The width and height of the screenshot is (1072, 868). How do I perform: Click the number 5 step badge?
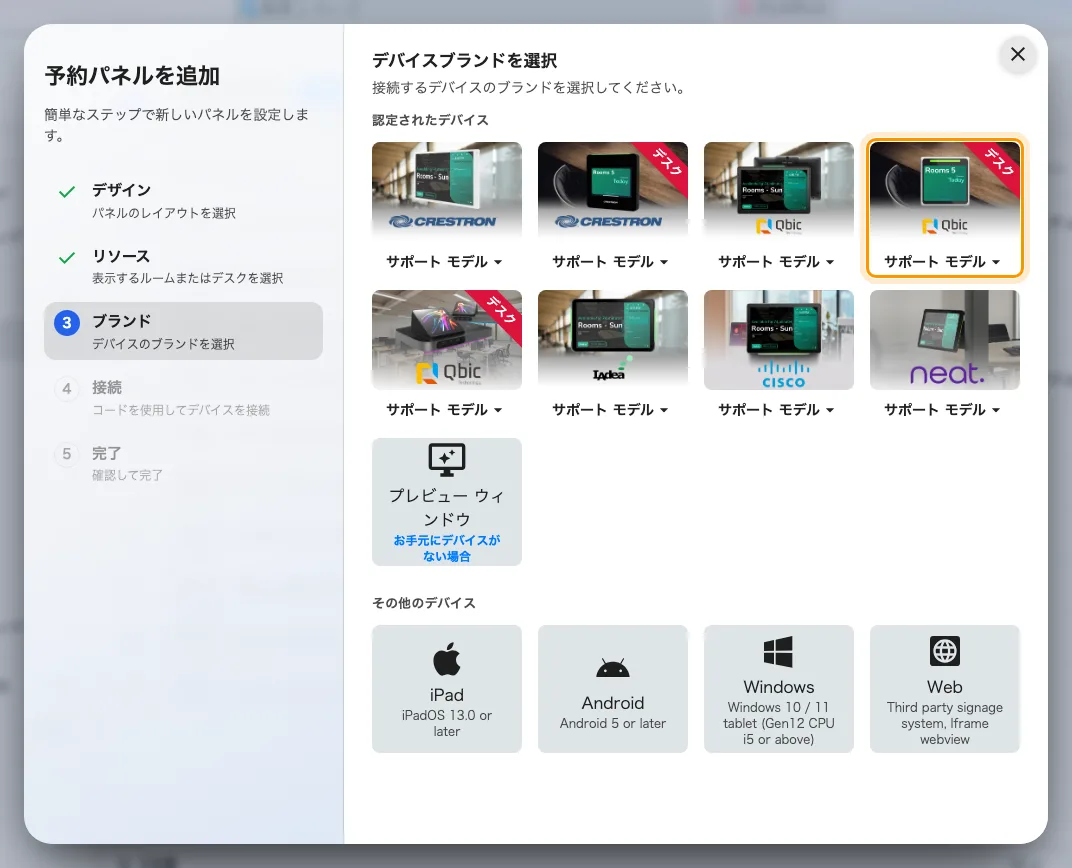tap(67, 454)
